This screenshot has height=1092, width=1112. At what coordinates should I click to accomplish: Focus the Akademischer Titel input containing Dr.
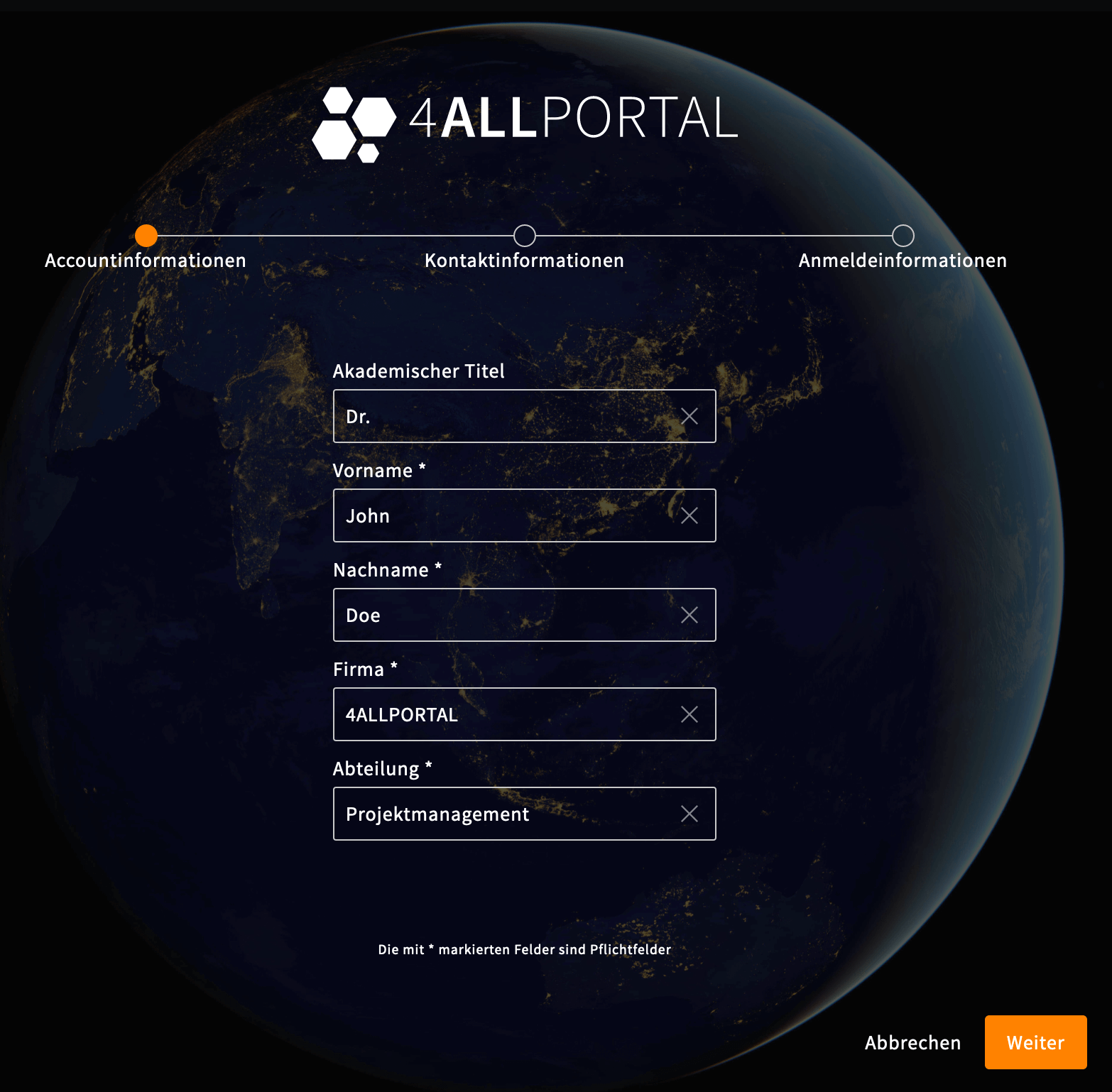pyautogui.click(x=525, y=416)
